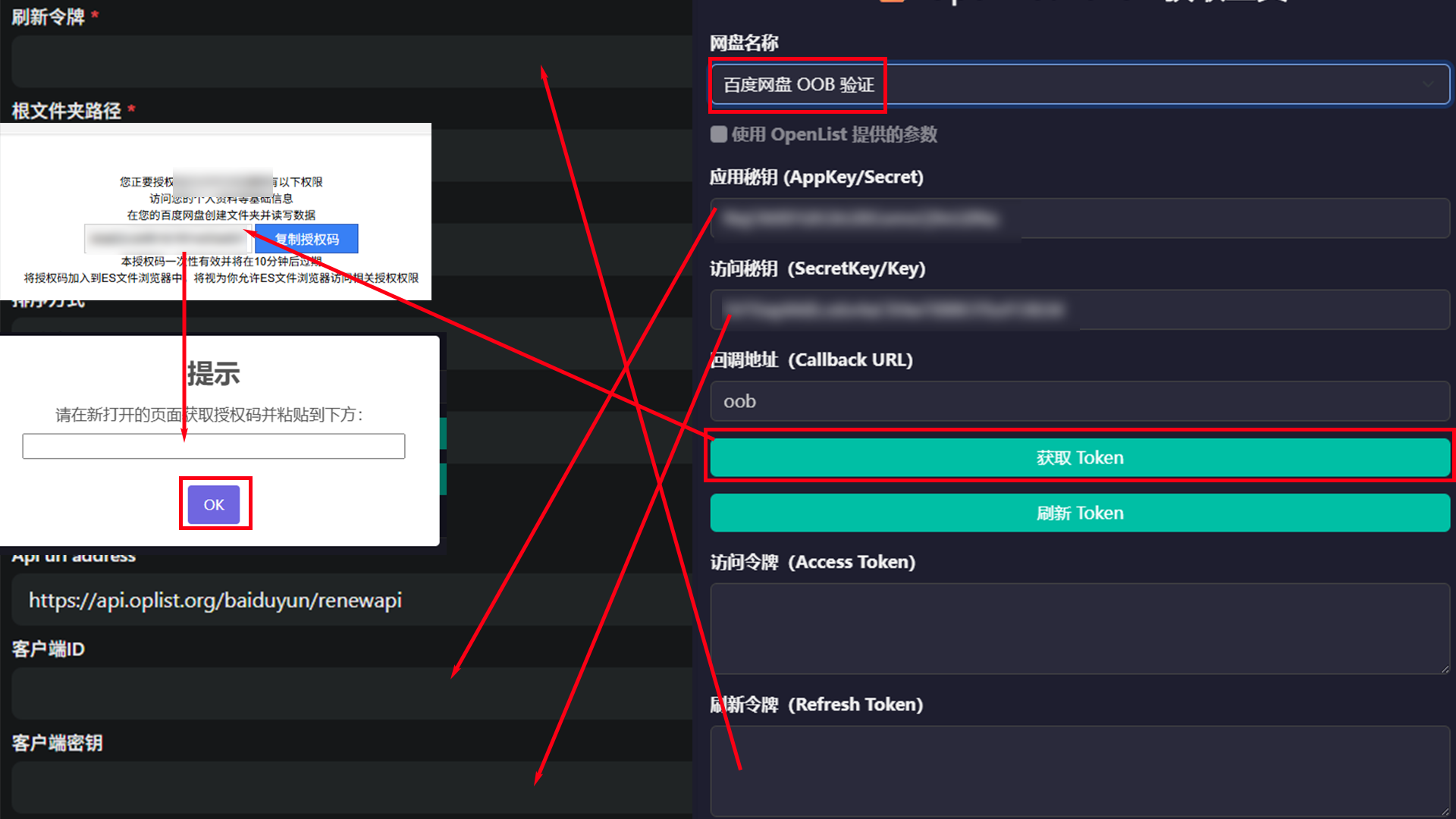
Task: Click Refresh Token textarea resize handle
Action: tap(1445, 811)
